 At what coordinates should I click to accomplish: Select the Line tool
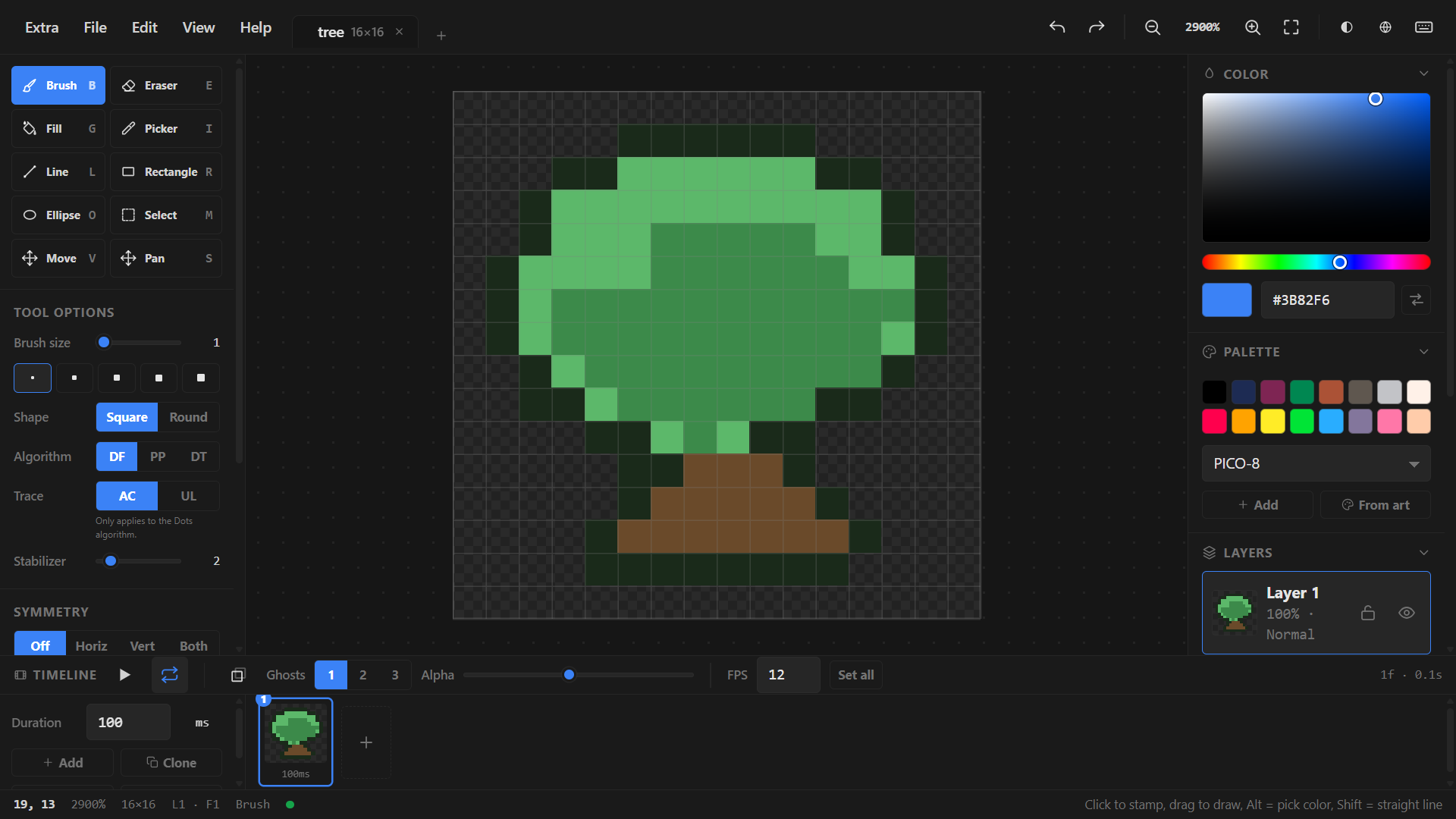(x=58, y=172)
